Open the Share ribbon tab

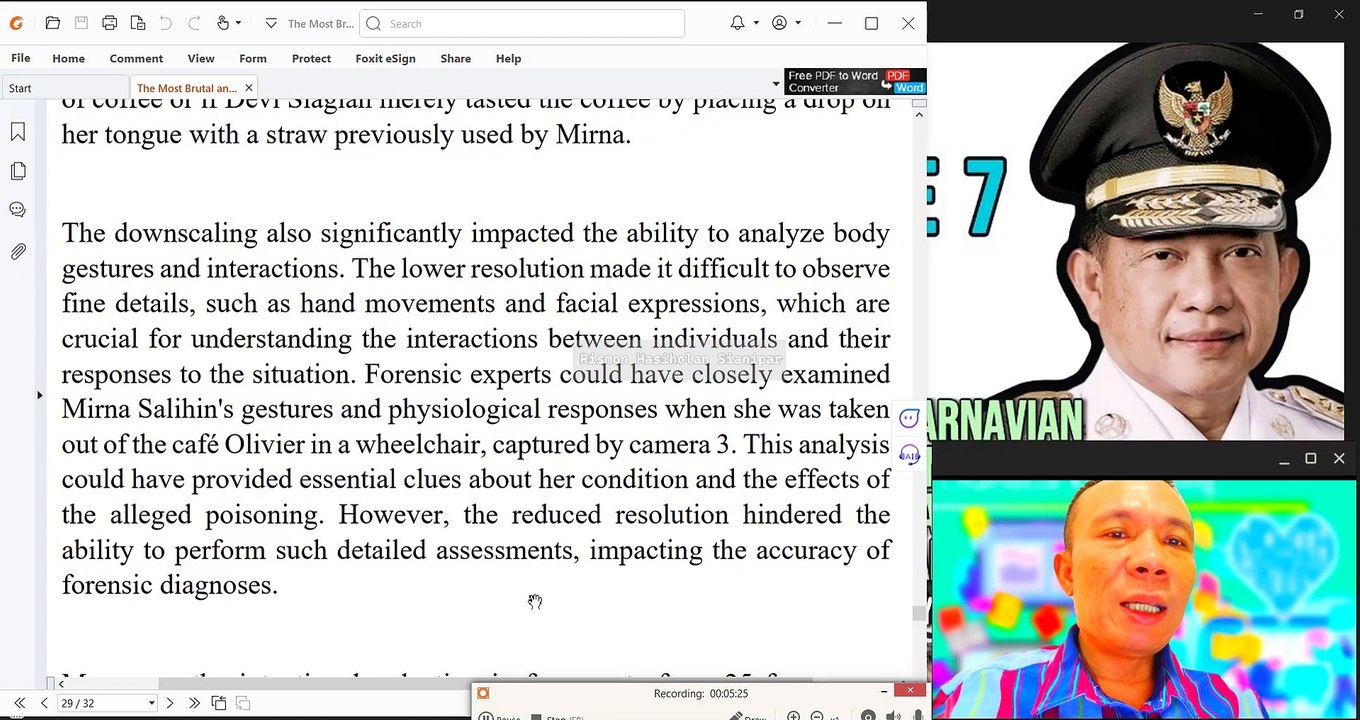click(455, 58)
